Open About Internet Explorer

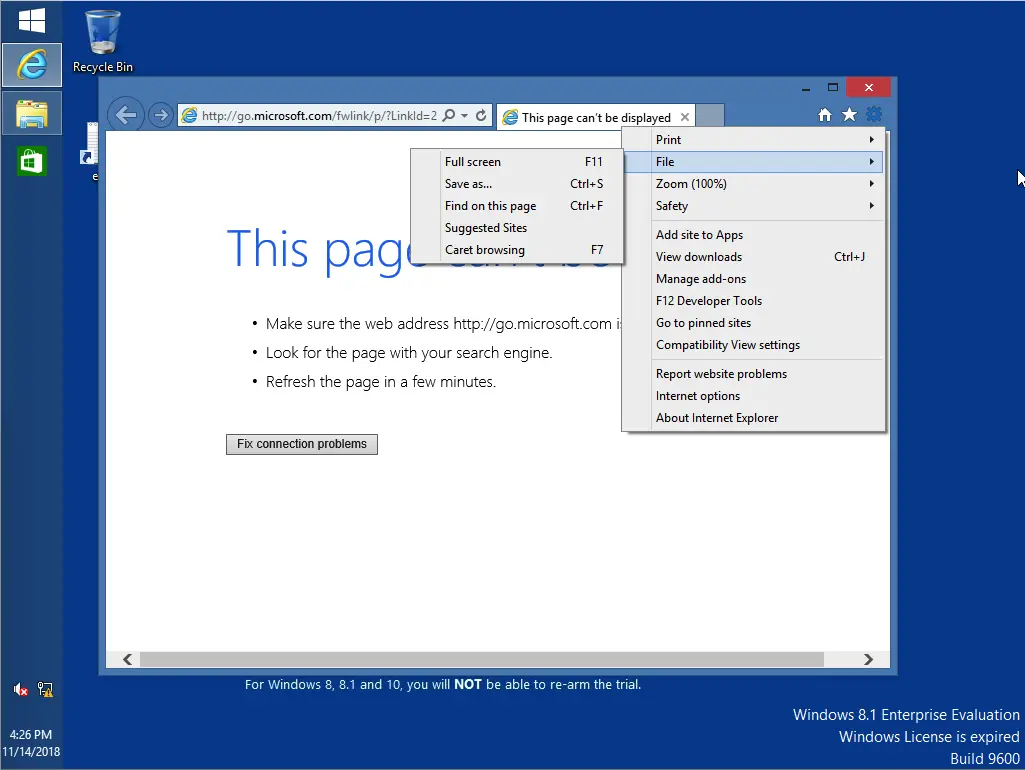pyautogui.click(x=753, y=418)
